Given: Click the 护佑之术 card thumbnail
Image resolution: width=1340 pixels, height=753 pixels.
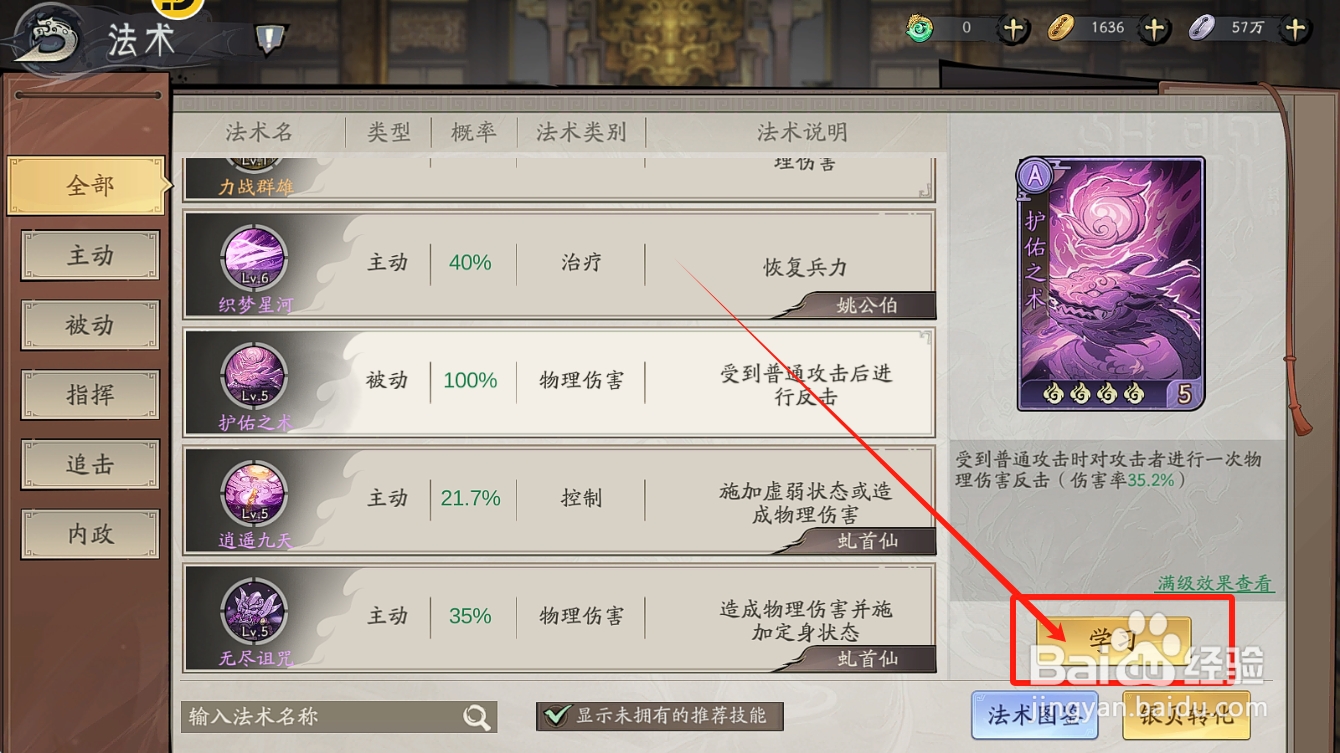Looking at the screenshot, I should (x=1111, y=284).
